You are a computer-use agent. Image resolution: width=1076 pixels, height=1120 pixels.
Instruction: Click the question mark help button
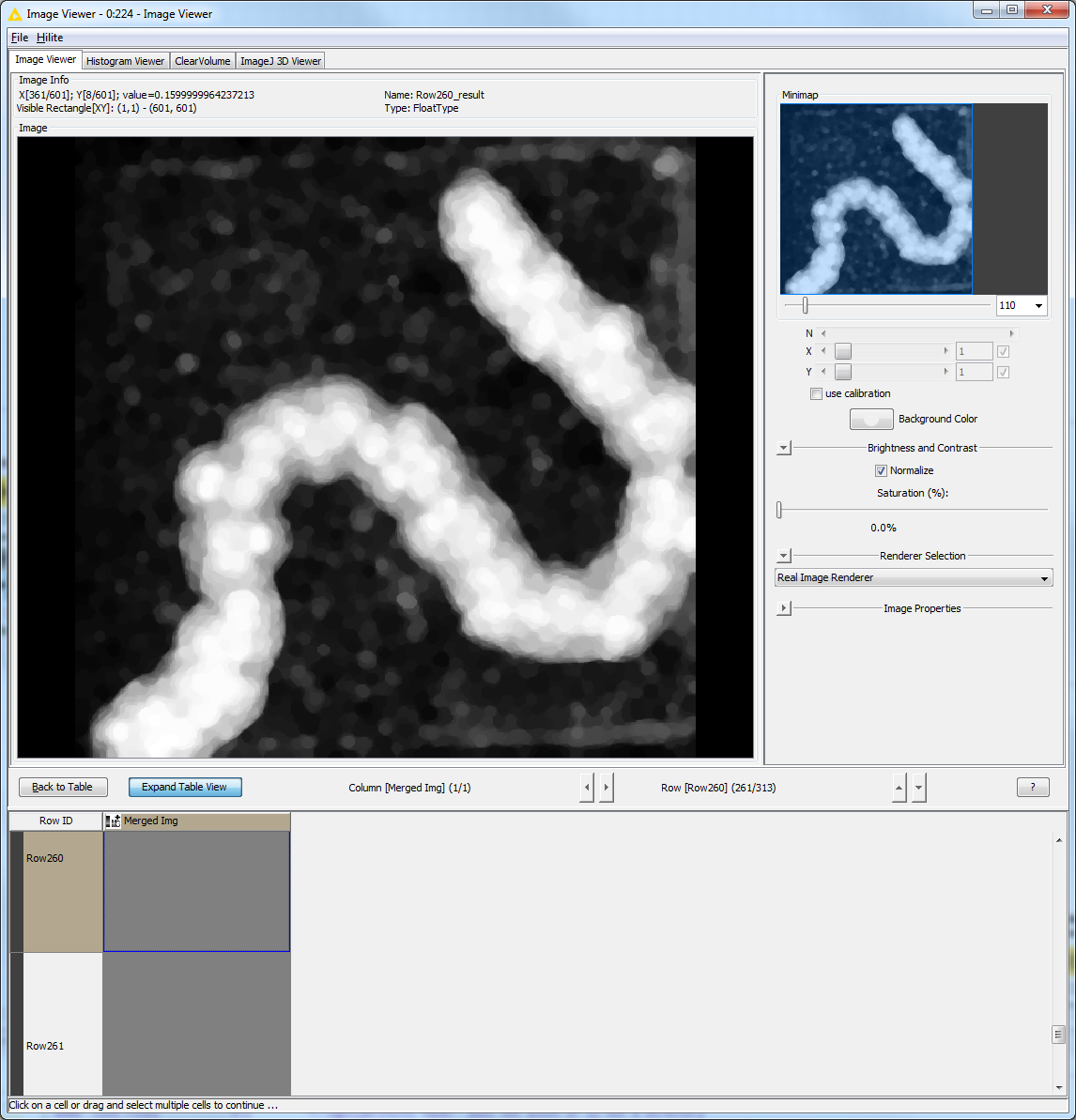pos(1033,788)
